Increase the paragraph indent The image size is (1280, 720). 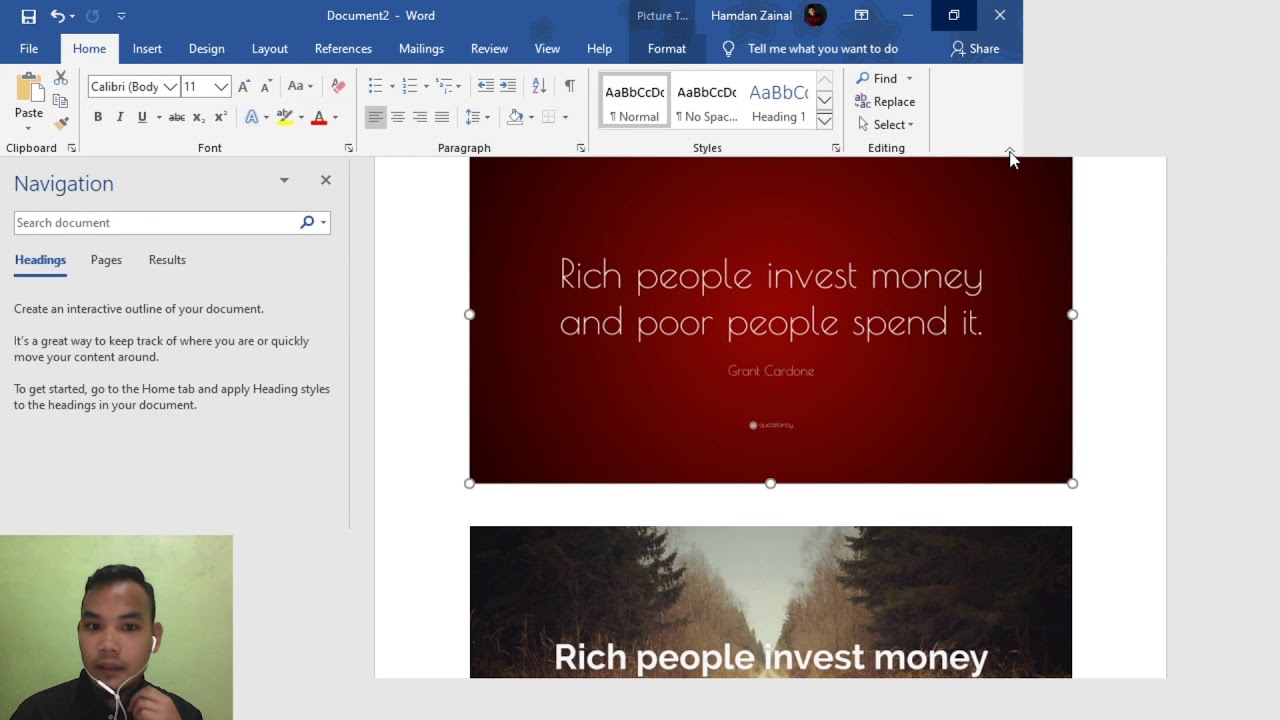click(x=508, y=86)
